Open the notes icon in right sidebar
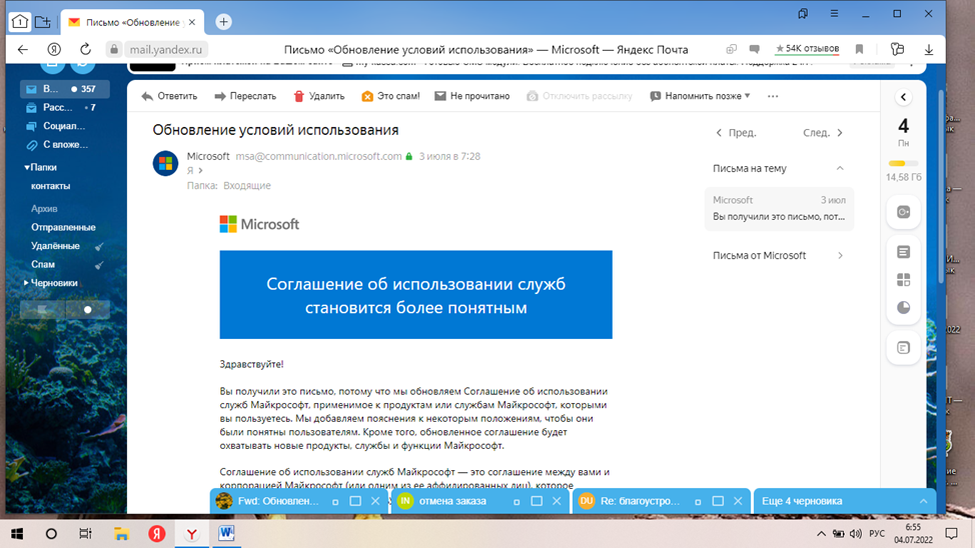 coord(903,252)
